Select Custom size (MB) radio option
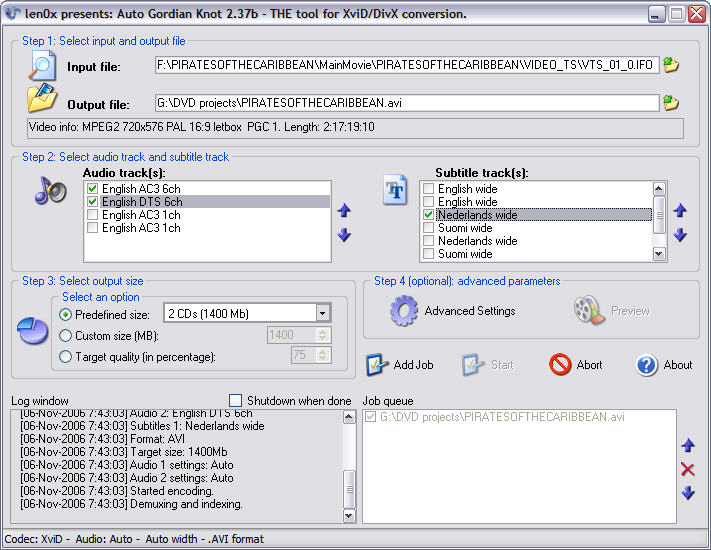The image size is (711, 550). tap(66, 336)
